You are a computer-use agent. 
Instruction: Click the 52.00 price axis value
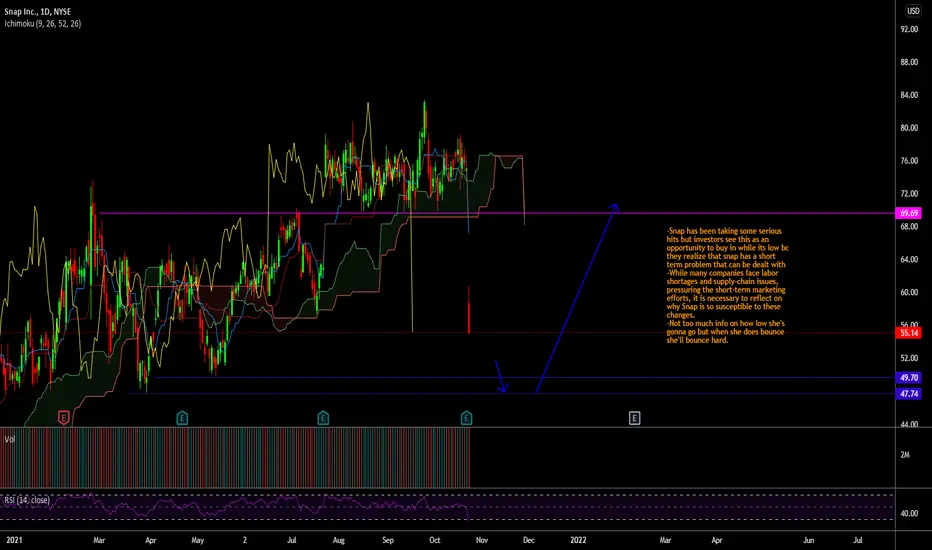[x=909, y=359]
